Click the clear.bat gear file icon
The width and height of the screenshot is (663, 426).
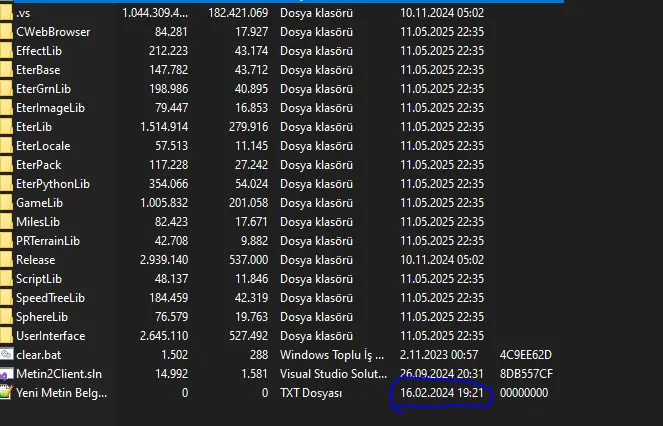pos(6,355)
